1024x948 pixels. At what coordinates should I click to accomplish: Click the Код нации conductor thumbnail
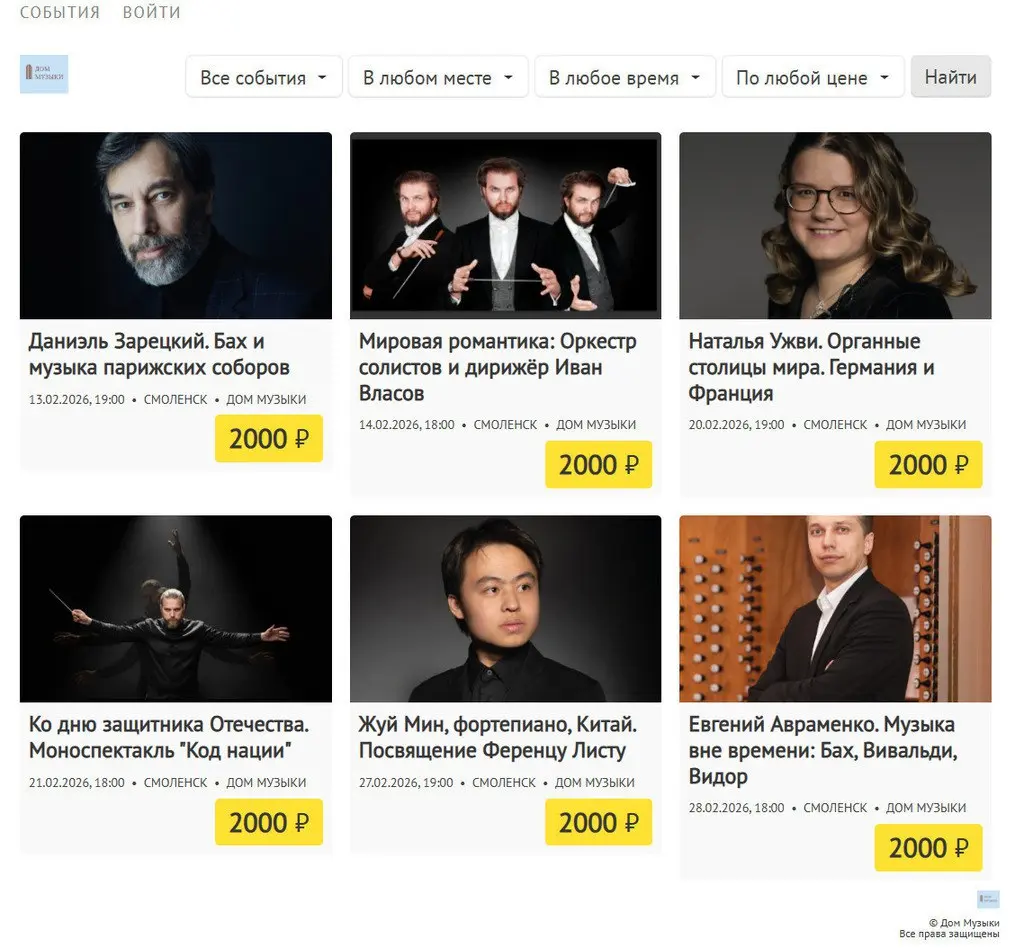coord(176,608)
